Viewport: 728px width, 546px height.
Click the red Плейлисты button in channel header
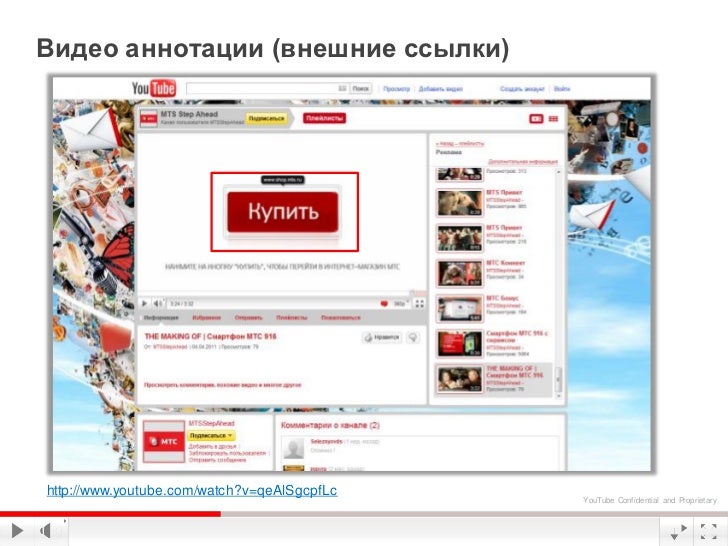point(325,118)
